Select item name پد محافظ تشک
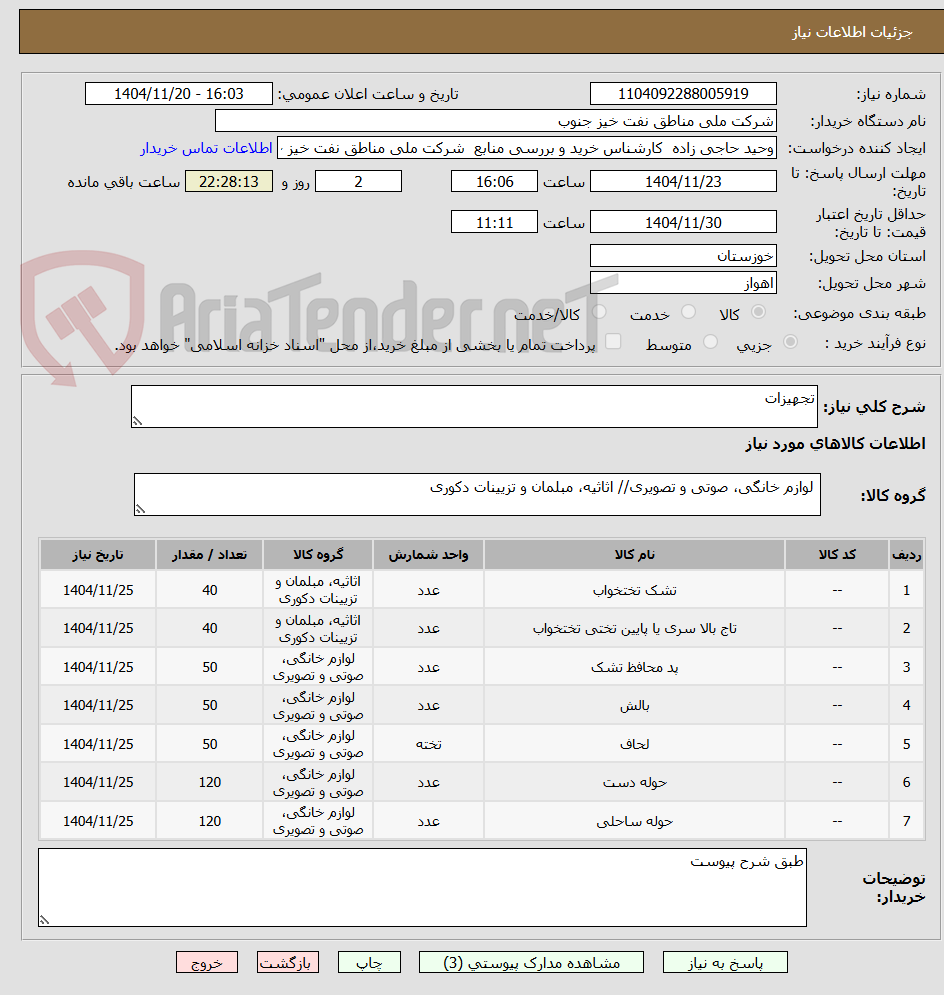944x995 pixels. tap(634, 667)
